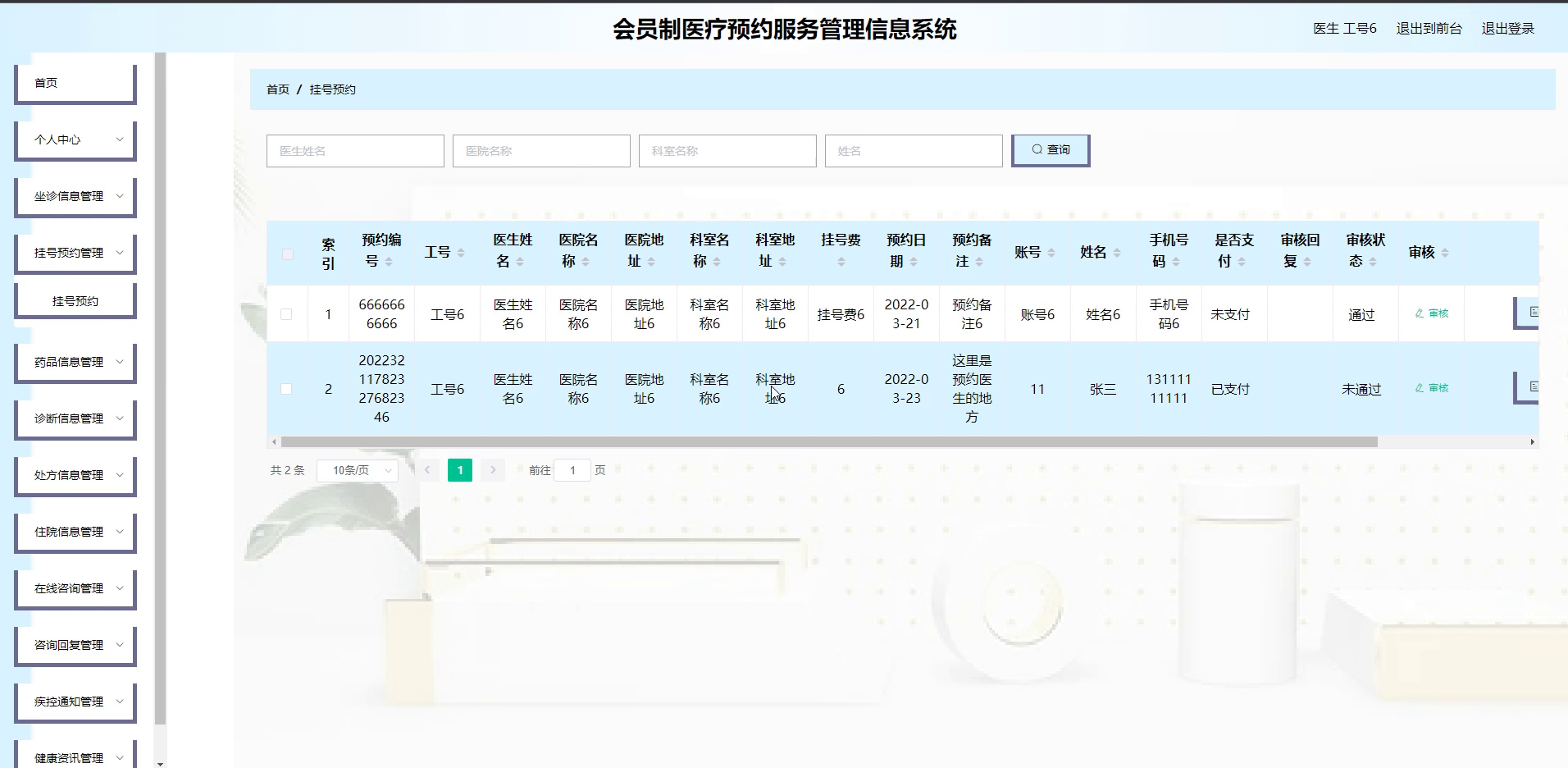This screenshot has height=768, width=1568.
Task: Sort by 预约编号 column arrows
Action: pos(389,262)
